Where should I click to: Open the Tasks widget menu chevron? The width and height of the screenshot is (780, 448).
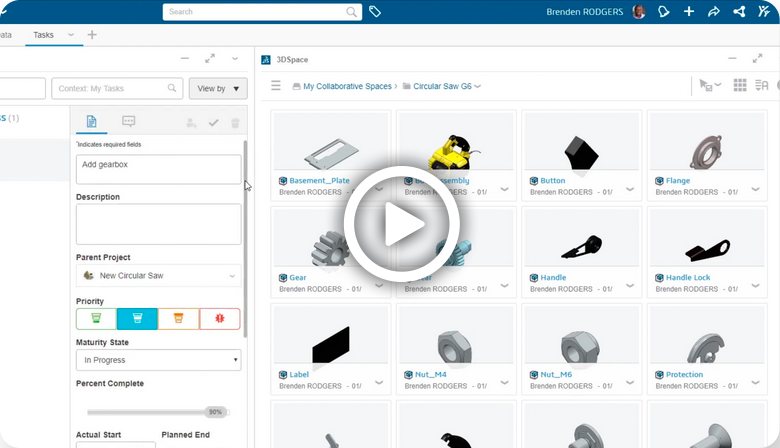point(235,59)
